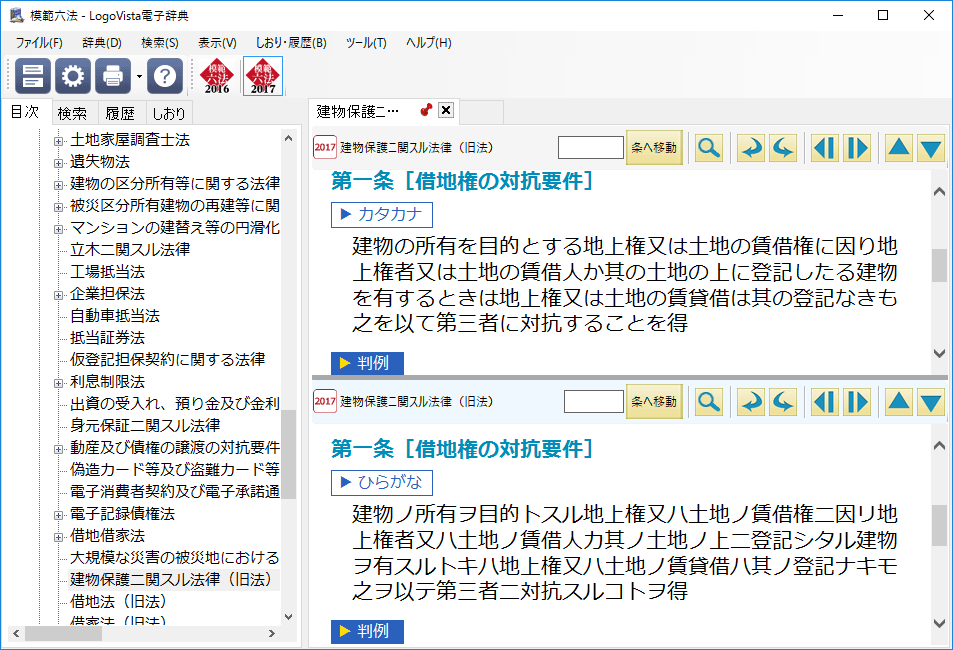Expand the 遺失物法 tree node
953x650 pixels.
pos(58,163)
